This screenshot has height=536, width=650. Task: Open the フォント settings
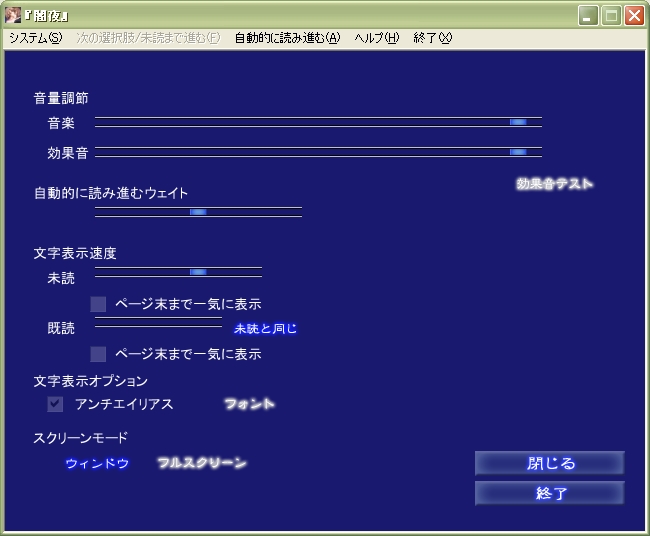click(249, 404)
